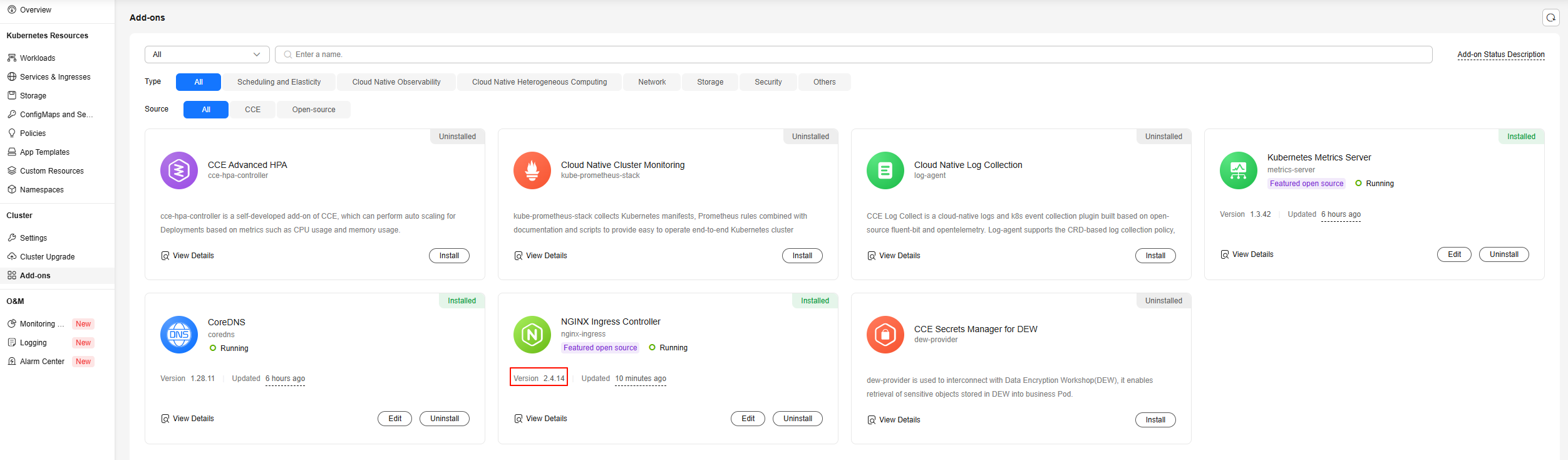Filter by Storage type tab
The height and width of the screenshot is (460, 1568).
point(710,82)
